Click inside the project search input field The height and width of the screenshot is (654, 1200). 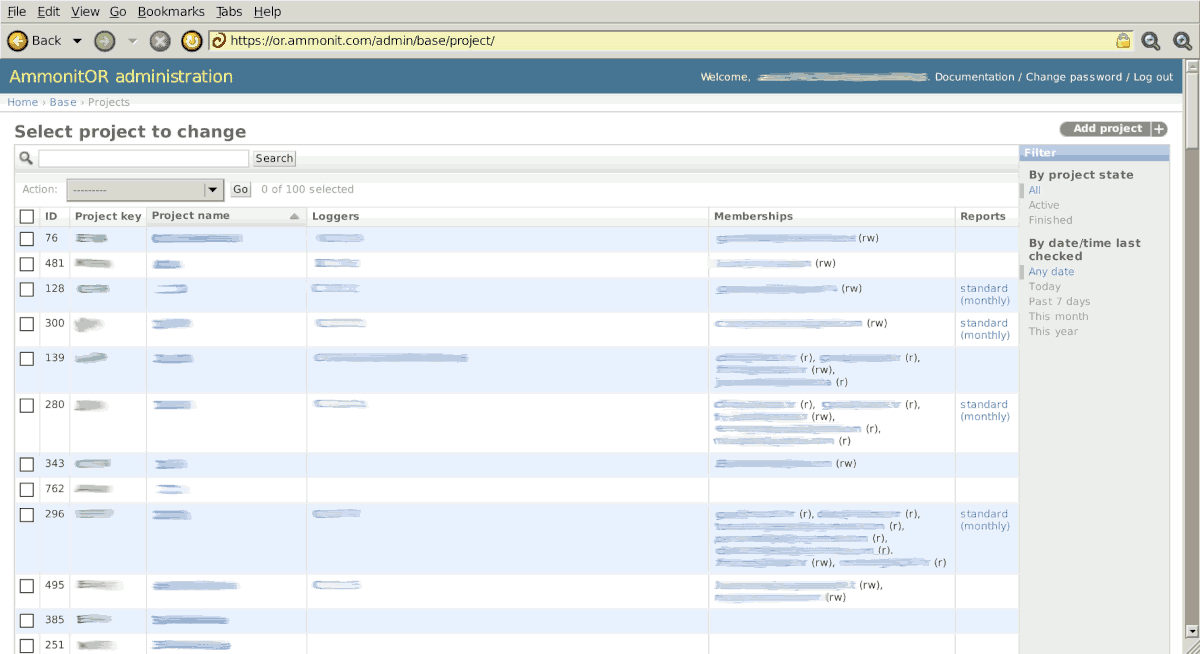click(x=143, y=158)
